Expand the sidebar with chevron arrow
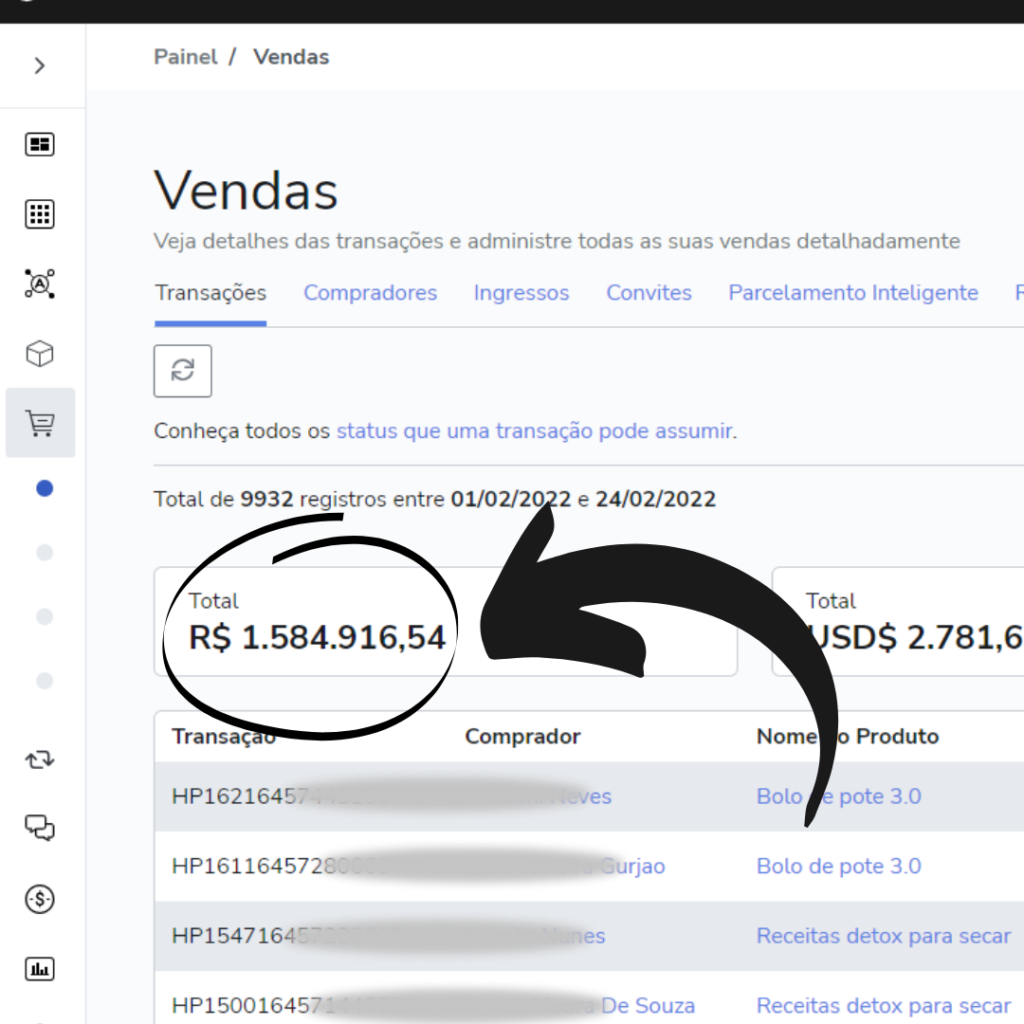The height and width of the screenshot is (1024, 1024). [40, 66]
